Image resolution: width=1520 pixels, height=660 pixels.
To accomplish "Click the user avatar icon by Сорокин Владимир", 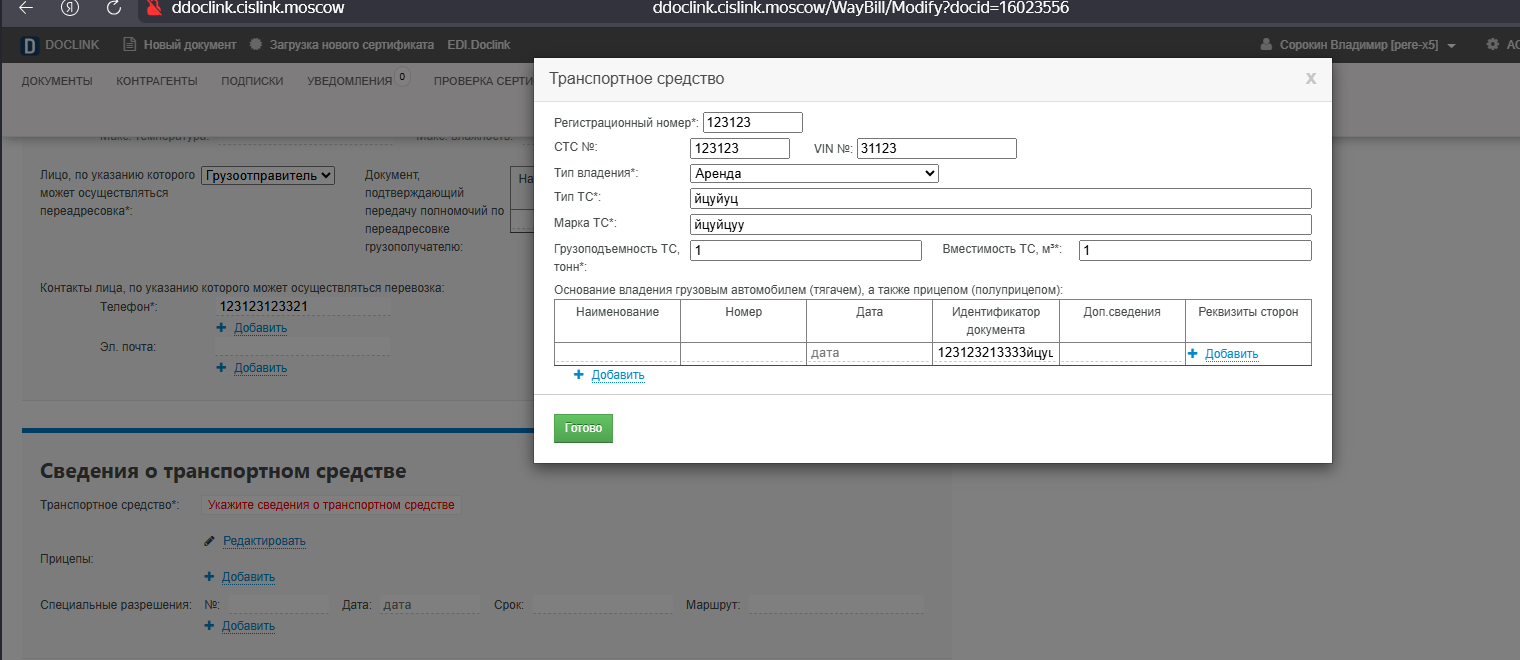I will (x=1267, y=45).
